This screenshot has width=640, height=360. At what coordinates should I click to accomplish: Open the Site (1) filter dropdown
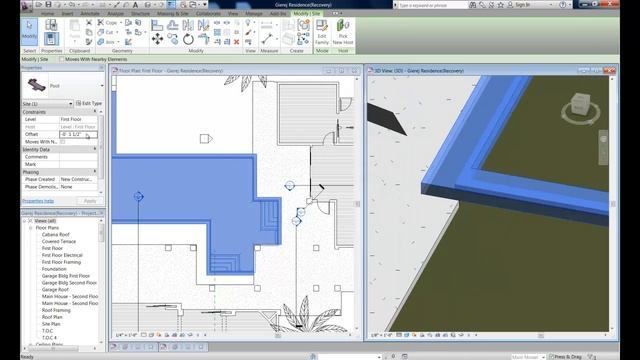pyautogui.click(x=71, y=104)
